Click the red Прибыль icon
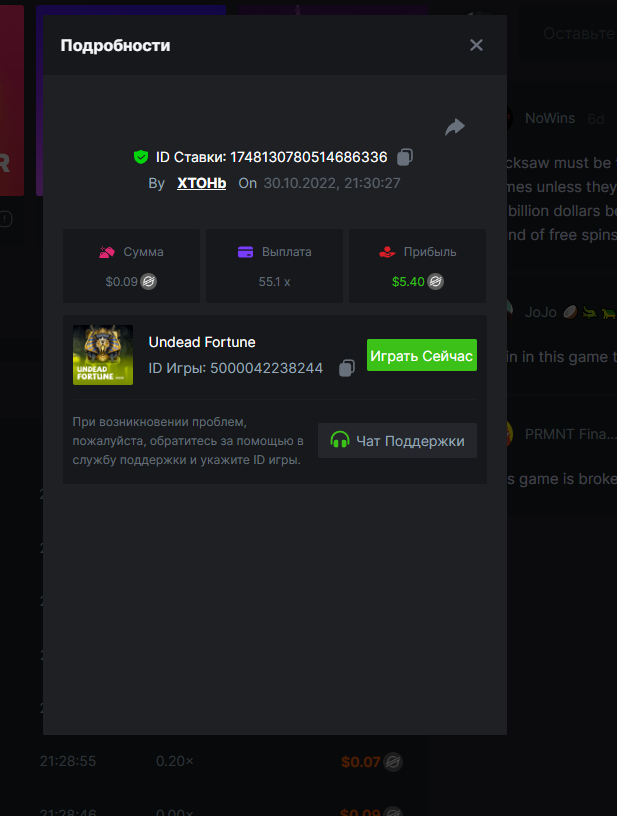Screen dimensions: 617x816 coord(387,252)
